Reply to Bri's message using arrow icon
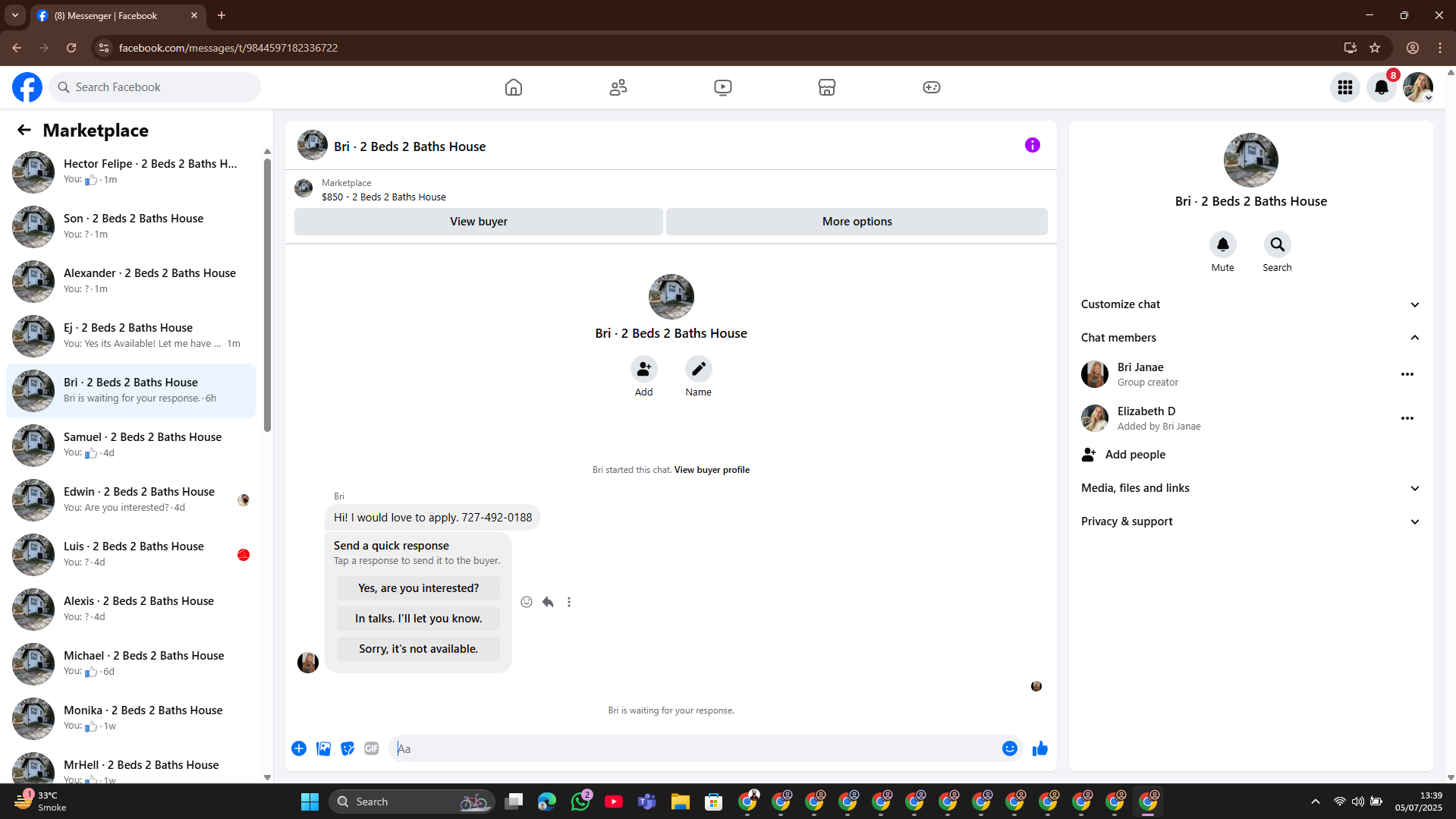 click(548, 602)
